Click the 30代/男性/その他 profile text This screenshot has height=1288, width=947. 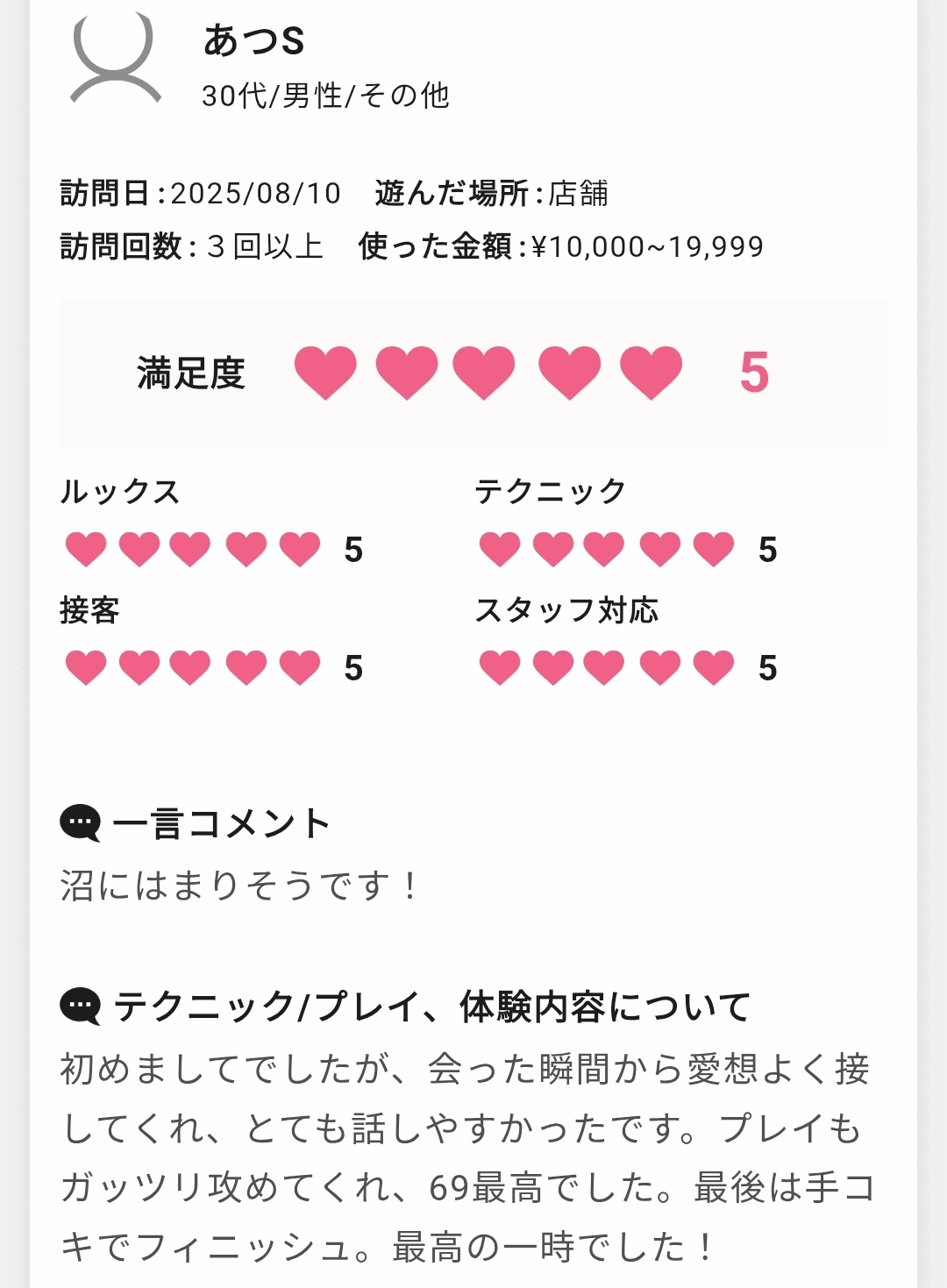325,96
